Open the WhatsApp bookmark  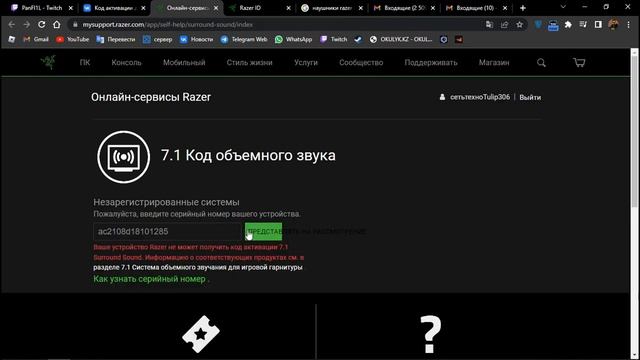[293, 40]
